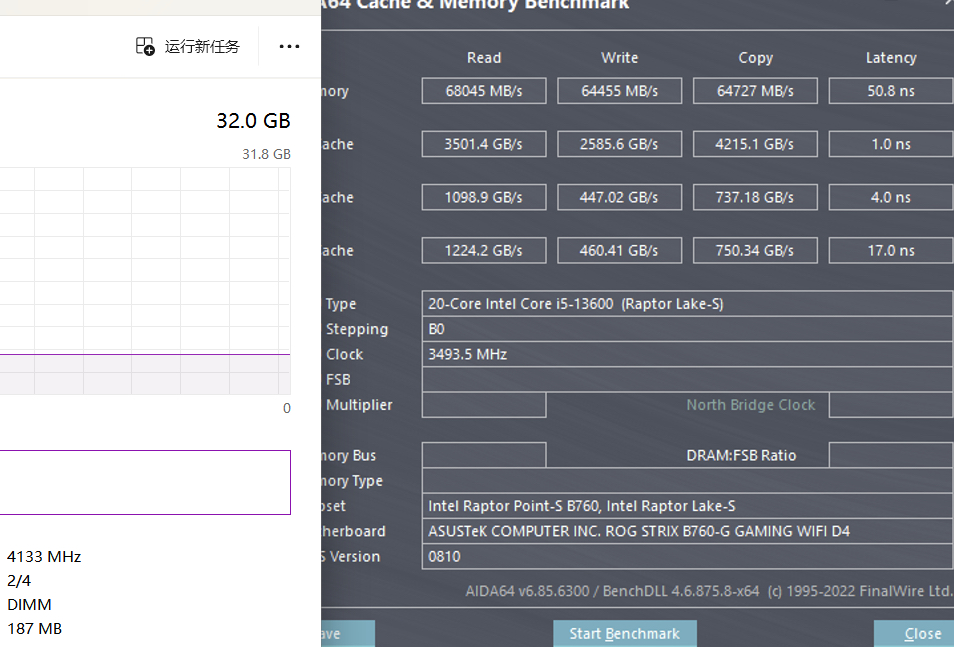
Task: Open the three-dot more options menu
Action: pos(289,46)
